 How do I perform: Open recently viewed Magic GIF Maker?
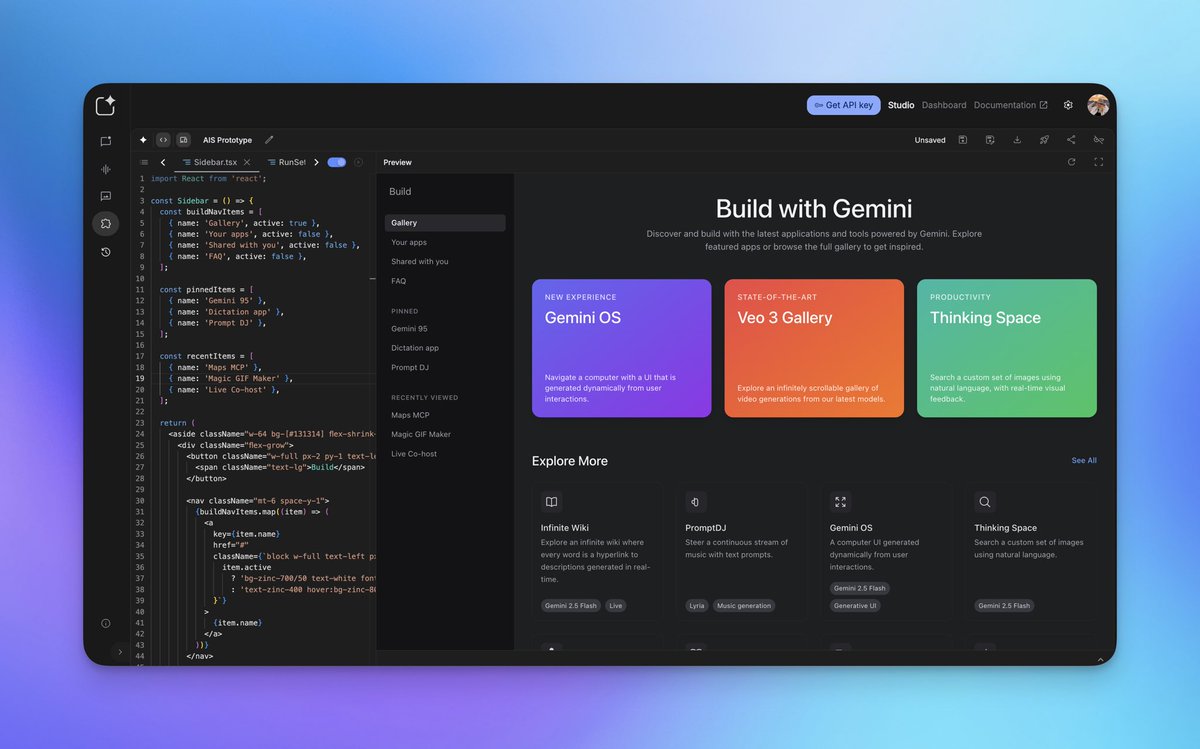click(x=421, y=434)
